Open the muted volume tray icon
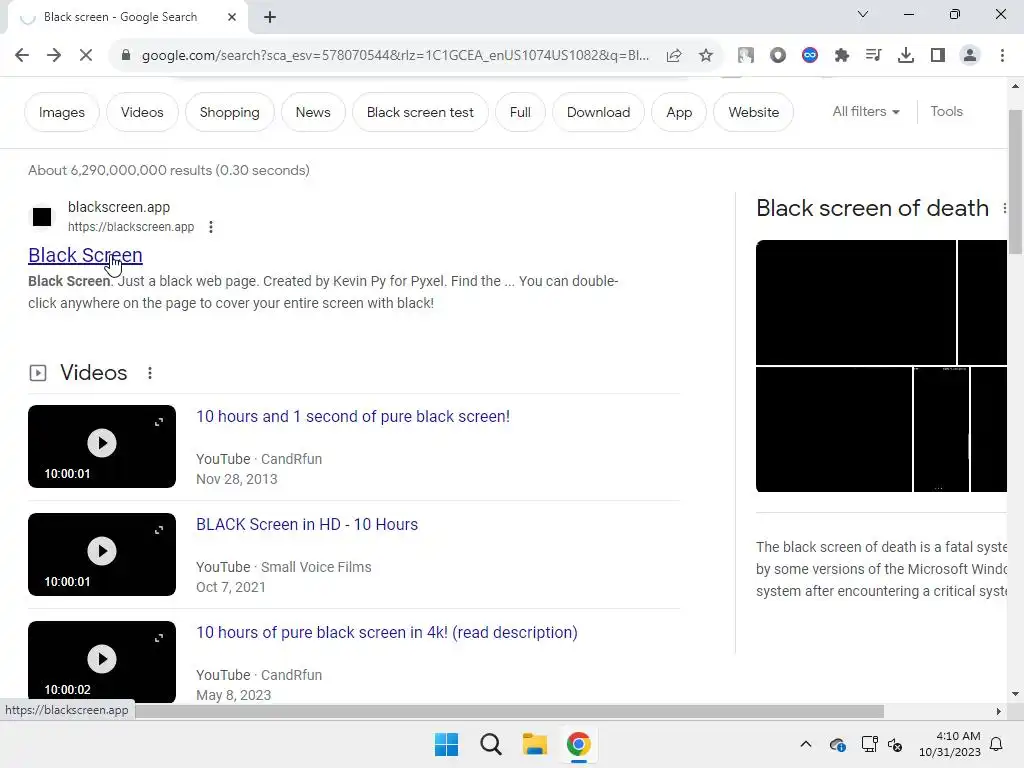 point(895,744)
